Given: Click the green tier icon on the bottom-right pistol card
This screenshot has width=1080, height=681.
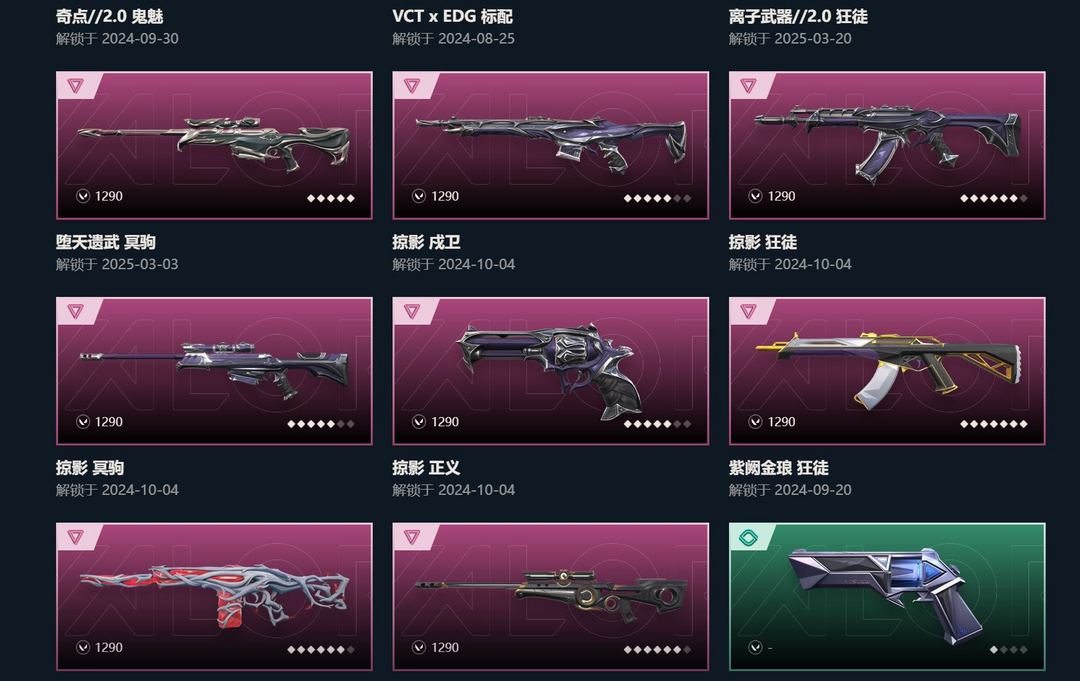Looking at the screenshot, I should (748, 537).
